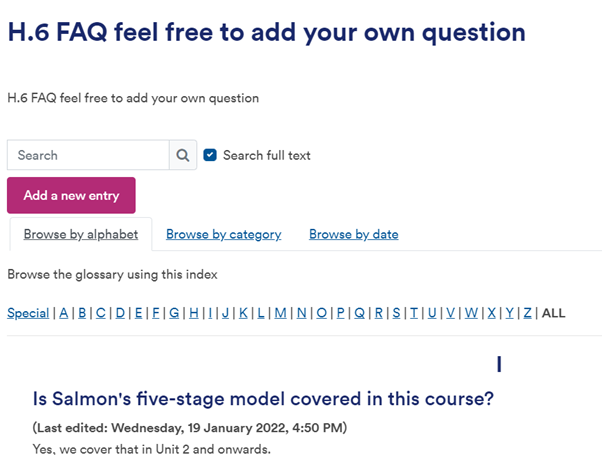602x455 pixels.
Task: Show entries for letter C
Action: click(101, 313)
